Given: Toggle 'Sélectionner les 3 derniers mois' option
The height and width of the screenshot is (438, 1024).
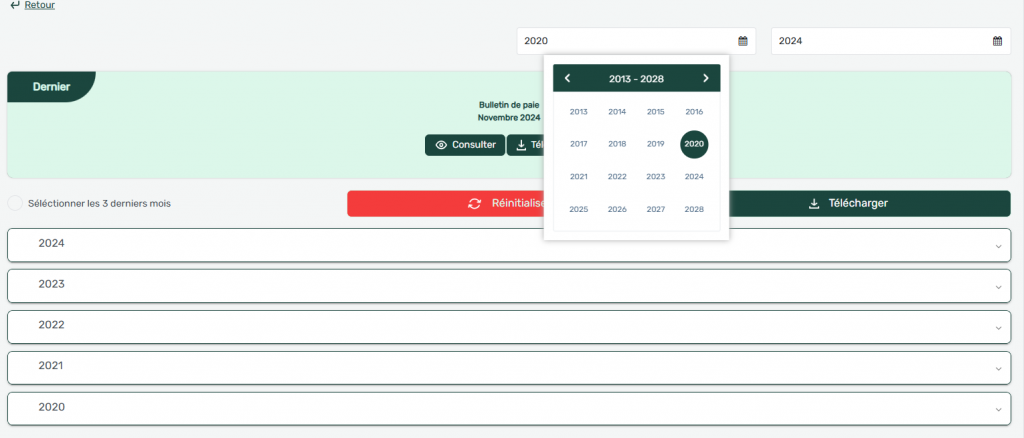Looking at the screenshot, I should click(x=15, y=203).
